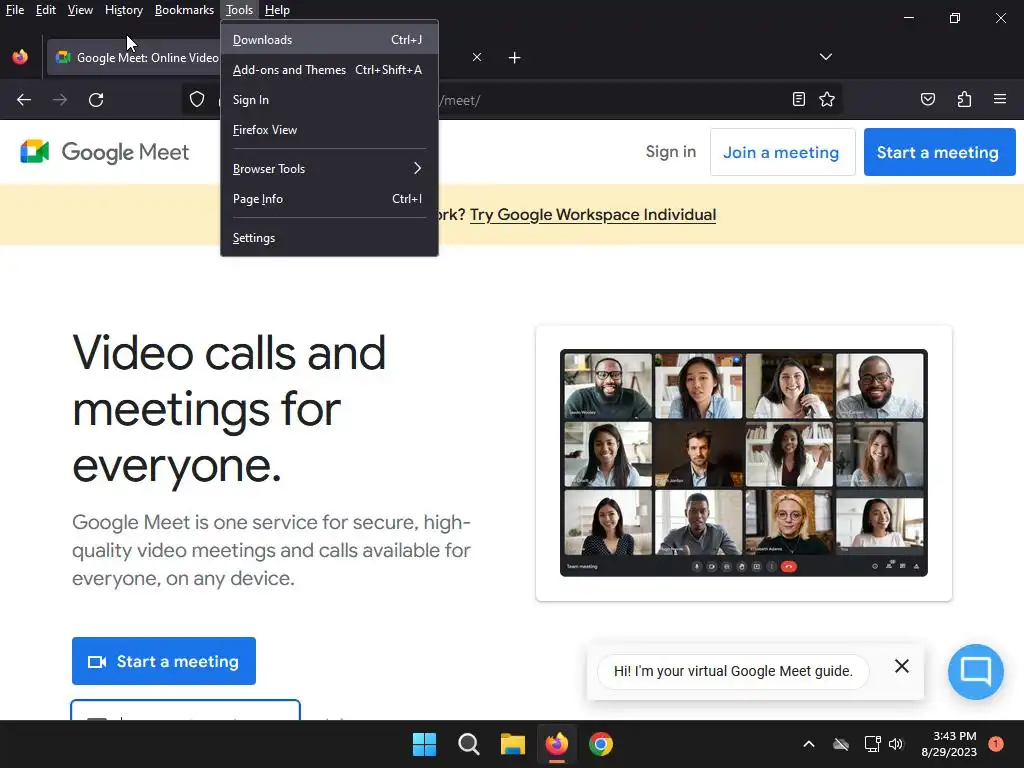Go back with the back arrow button

(24, 99)
